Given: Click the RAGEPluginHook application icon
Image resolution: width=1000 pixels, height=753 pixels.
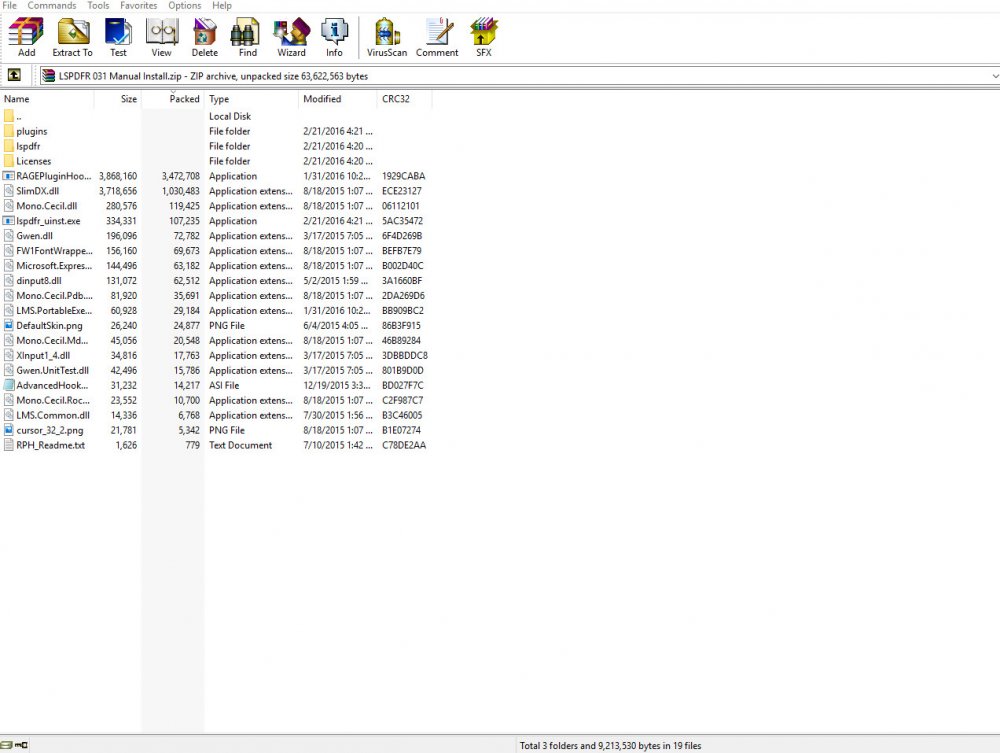Looking at the screenshot, I should [x=8, y=176].
